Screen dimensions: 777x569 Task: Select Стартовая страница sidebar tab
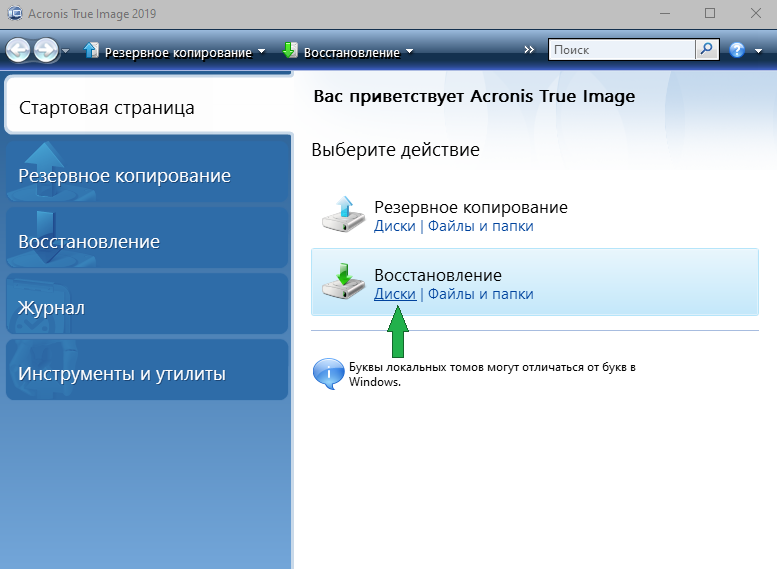click(147, 107)
